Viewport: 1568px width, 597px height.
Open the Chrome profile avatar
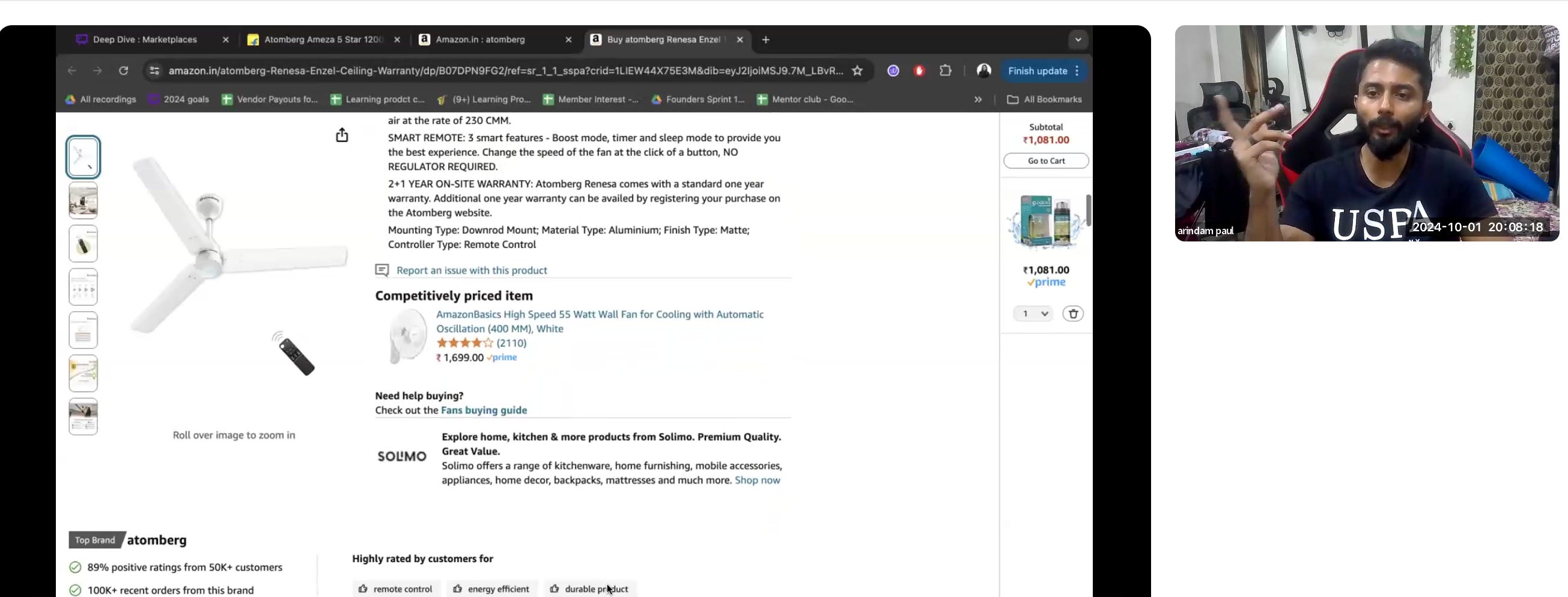tap(983, 71)
